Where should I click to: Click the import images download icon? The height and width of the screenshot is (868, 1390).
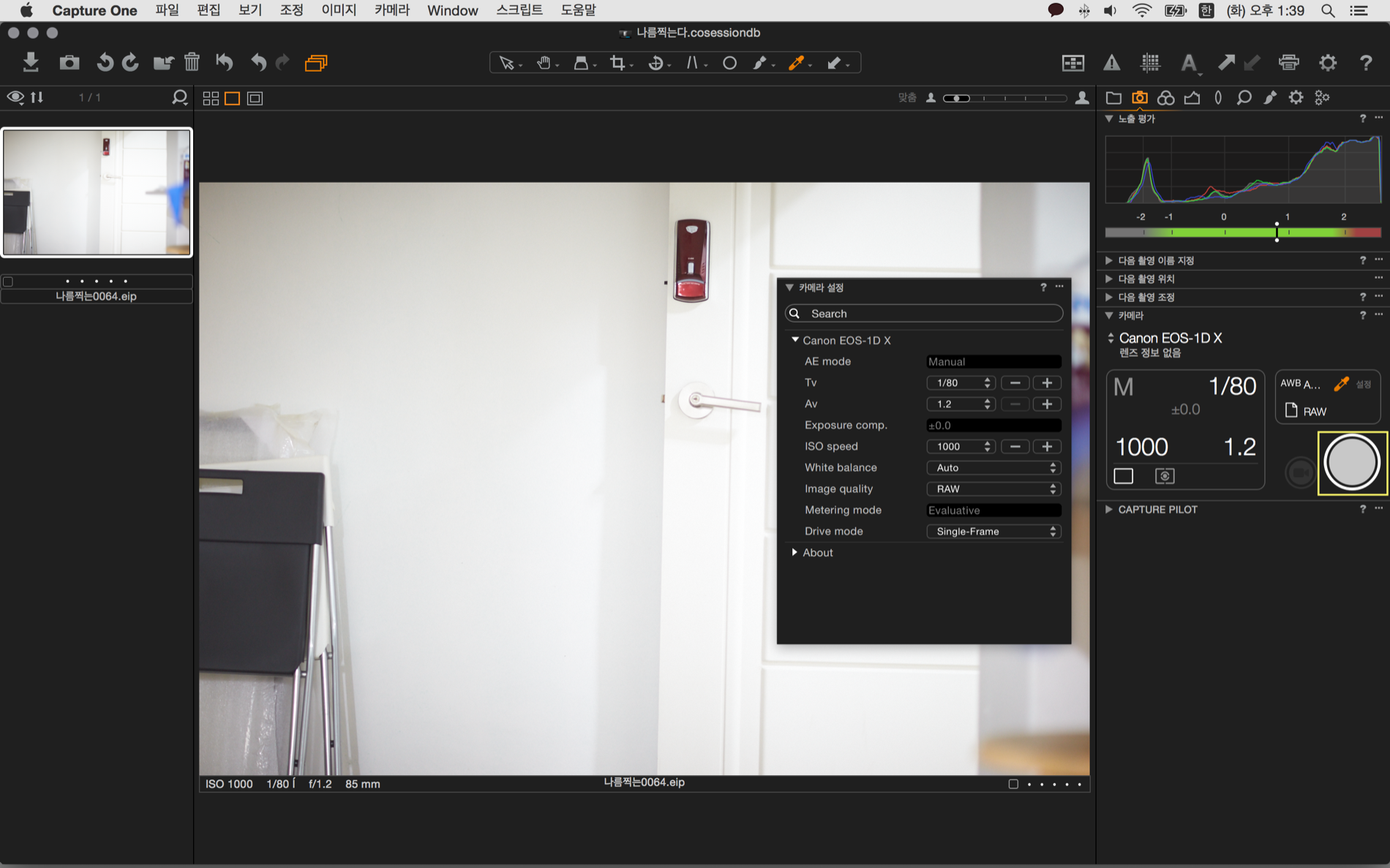[30, 62]
